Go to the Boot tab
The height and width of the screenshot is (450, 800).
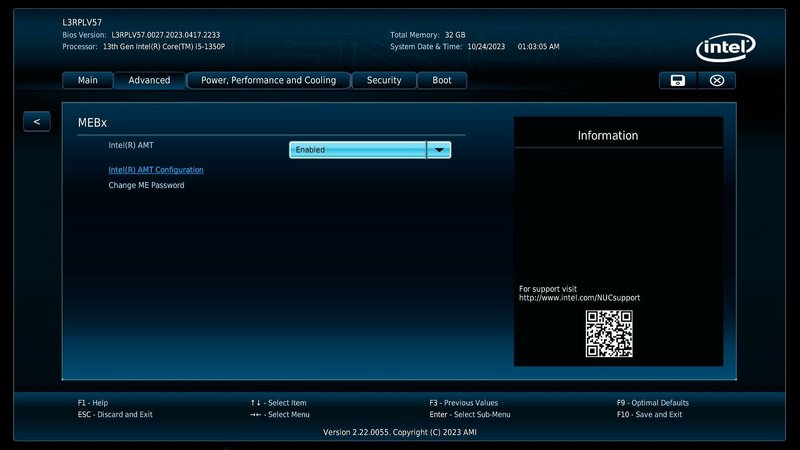[x=442, y=80]
